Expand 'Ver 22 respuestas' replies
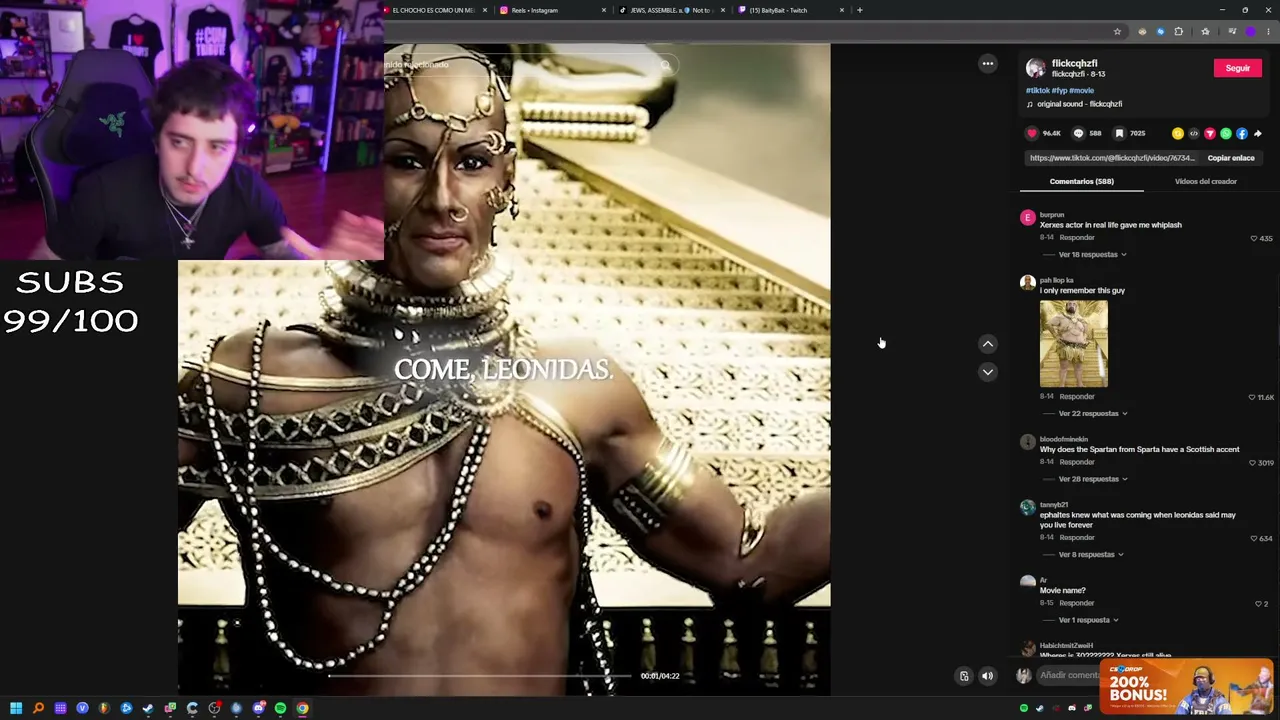 coord(1093,414)
